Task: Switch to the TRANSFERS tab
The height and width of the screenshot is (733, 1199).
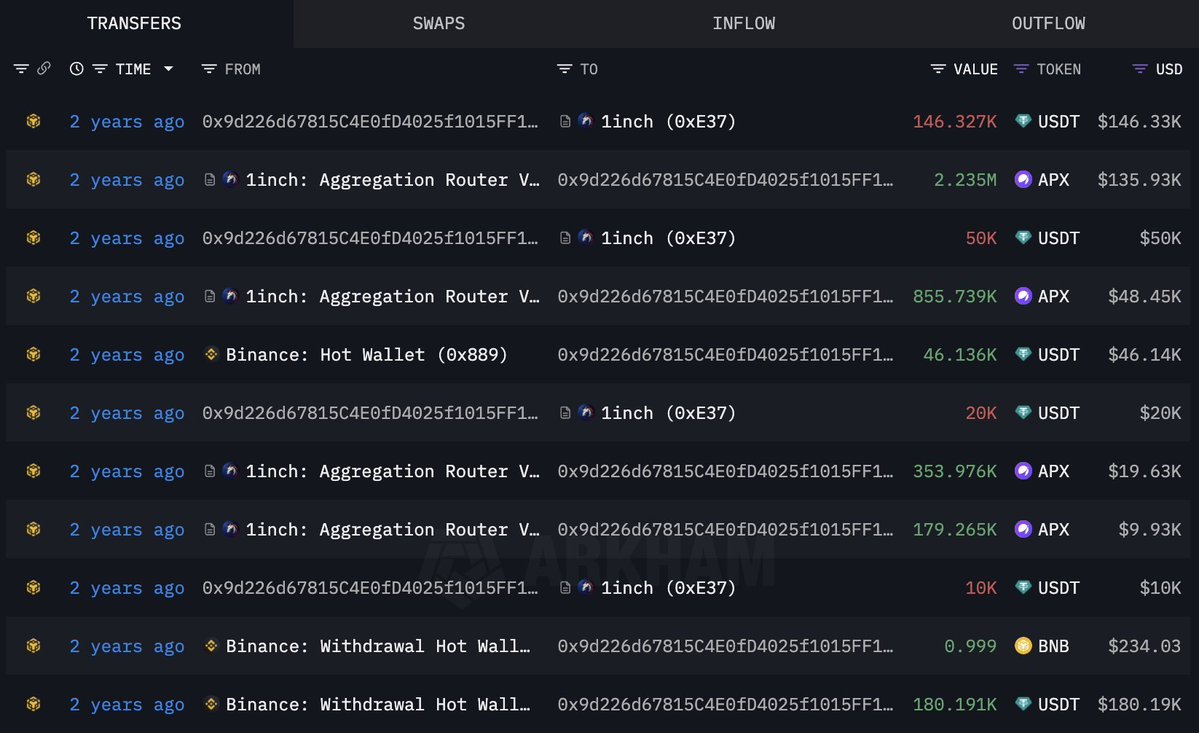Action: point(135,24)
